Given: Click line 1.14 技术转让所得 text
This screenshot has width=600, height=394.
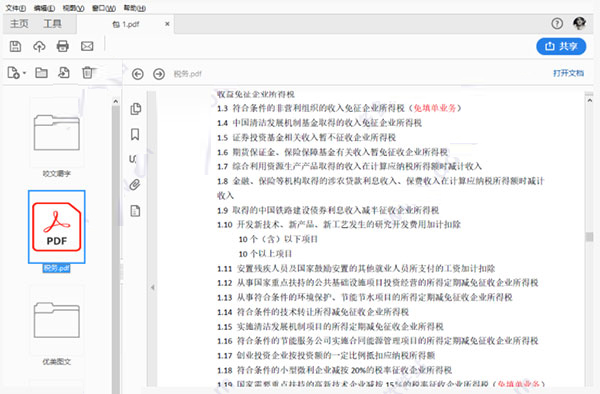Looking at the screenshot, I should click(x=313, y=312).
